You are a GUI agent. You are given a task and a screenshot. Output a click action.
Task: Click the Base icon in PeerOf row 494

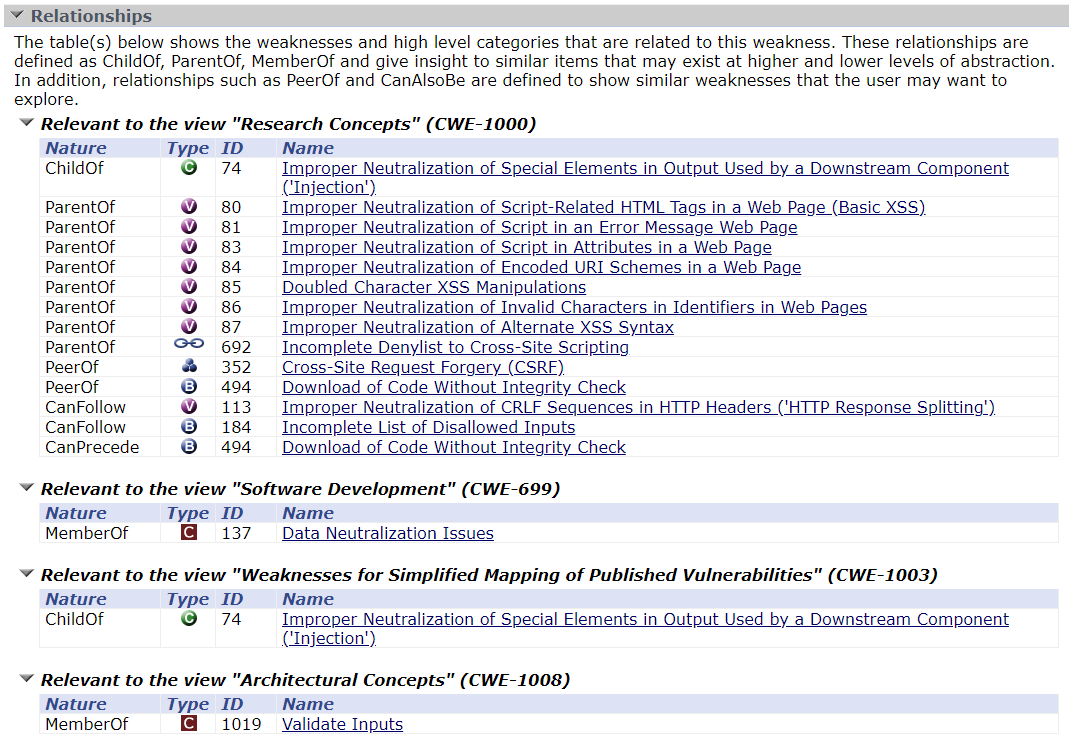tap(189, 386)
